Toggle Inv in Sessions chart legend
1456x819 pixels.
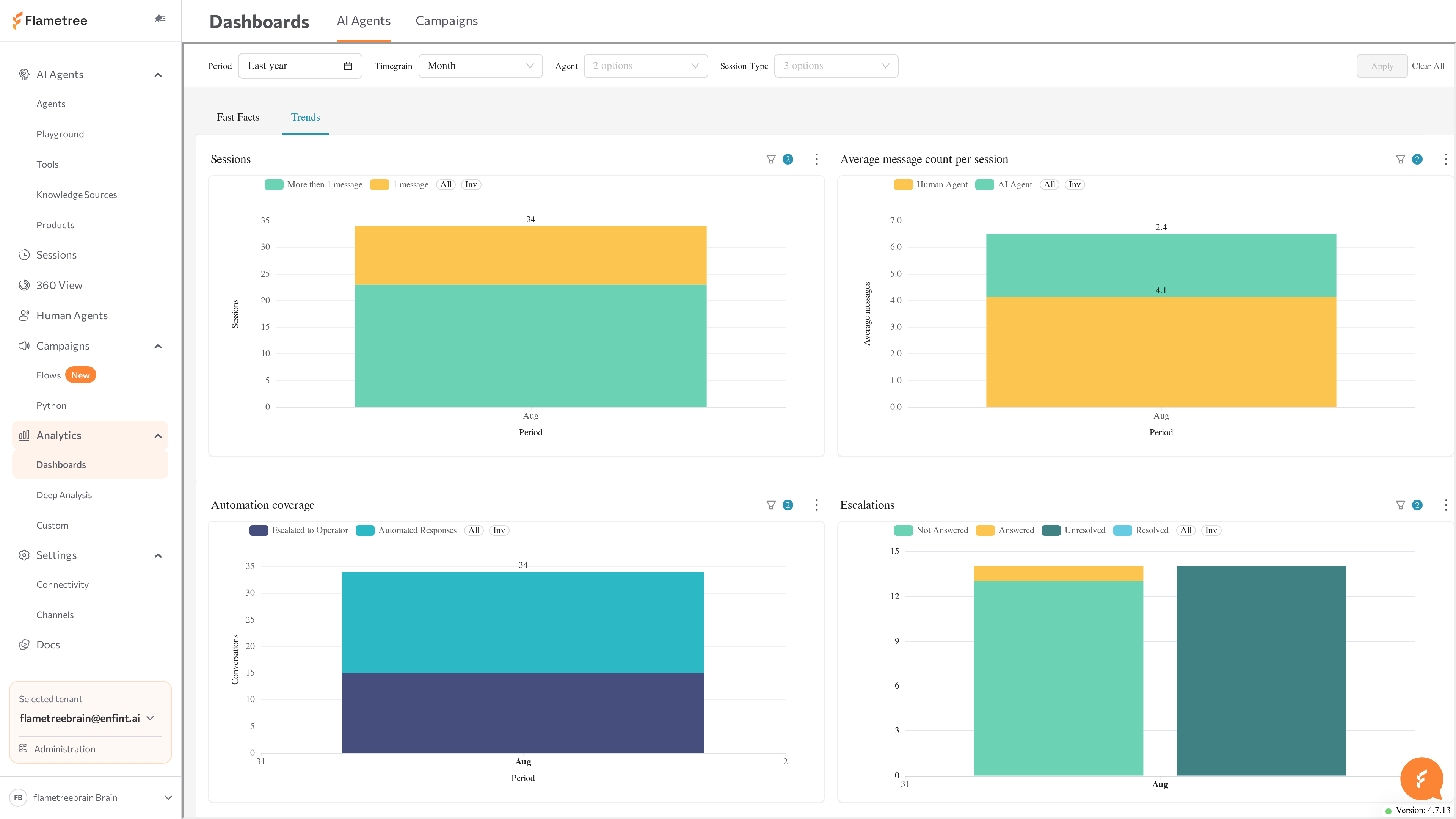point(471,185)
